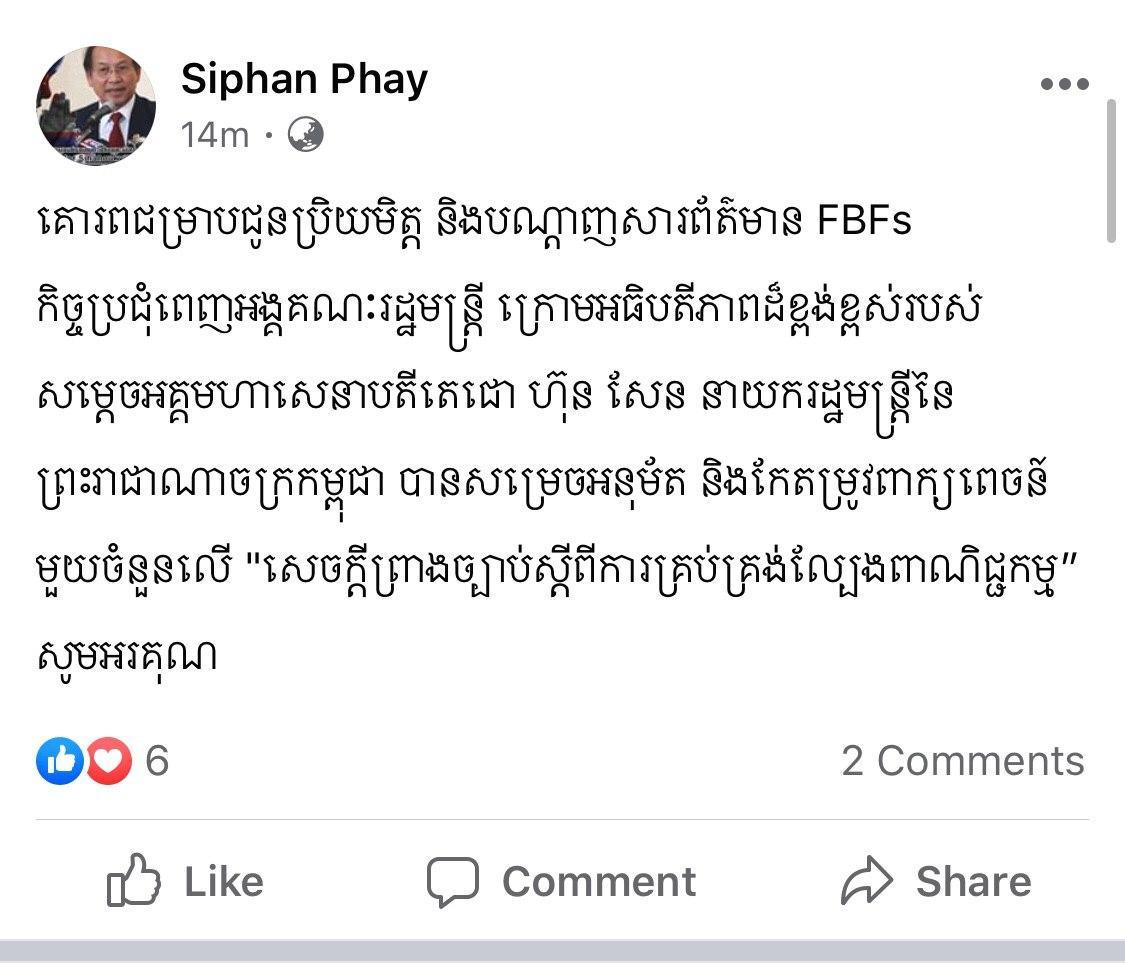
Task: Click the vertical scrollbar on the right
Action: tap(1111, 172)
